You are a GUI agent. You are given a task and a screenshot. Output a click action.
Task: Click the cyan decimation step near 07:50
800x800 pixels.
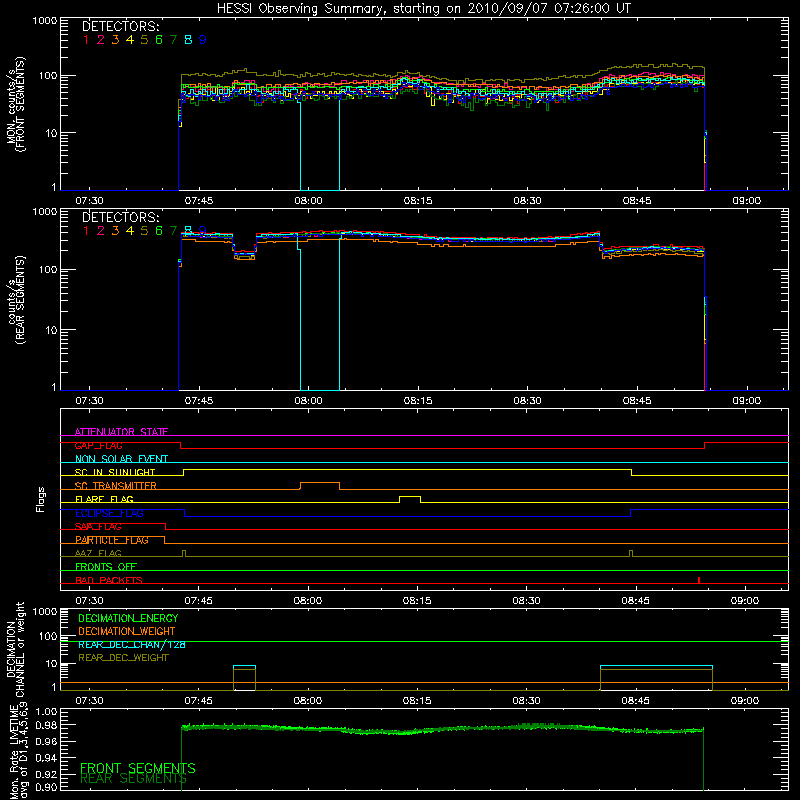click(244, 666)
